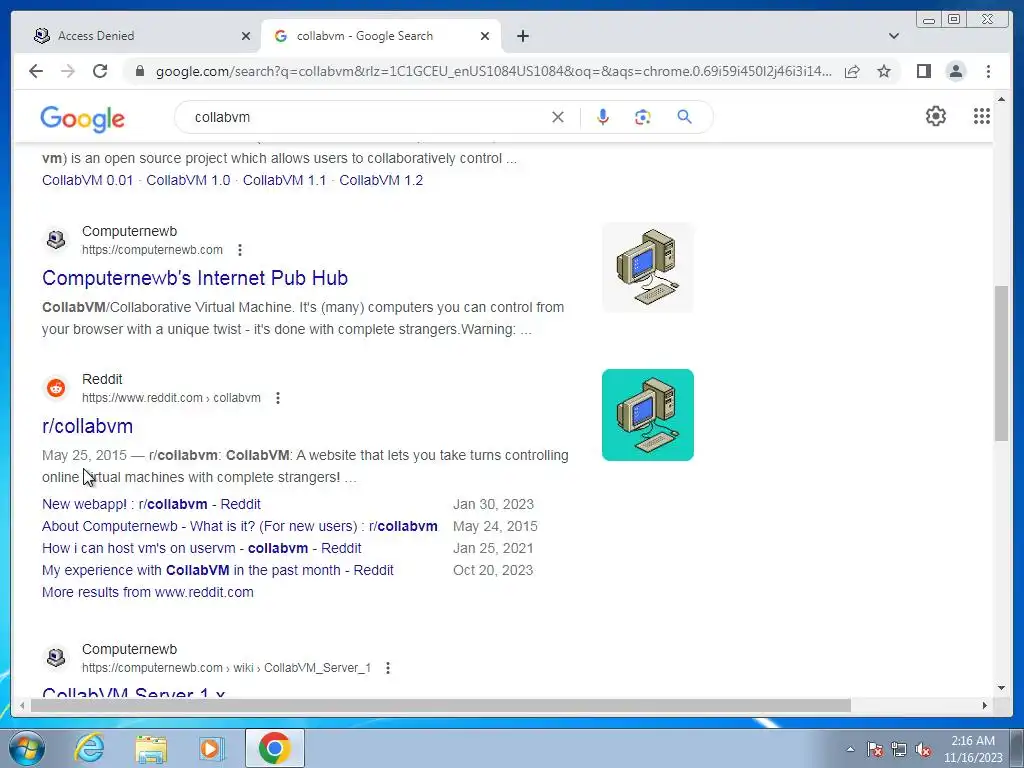
Task: Click the vertical page scrollbar thumb
Action: pyautogui.click(x=1001, y=363)
